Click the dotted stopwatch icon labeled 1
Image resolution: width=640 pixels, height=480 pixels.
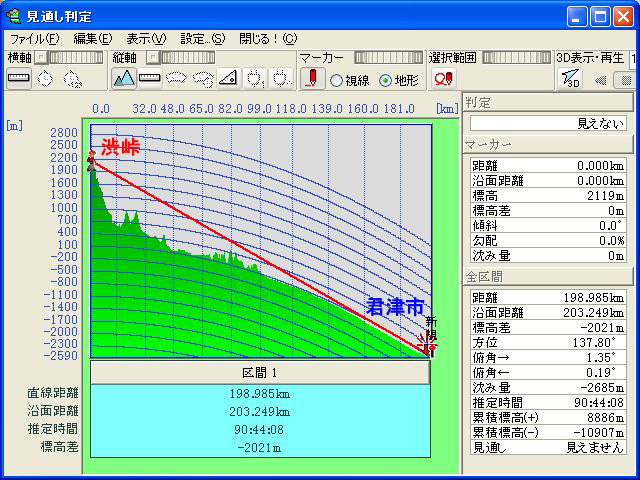tap(255, 78)
